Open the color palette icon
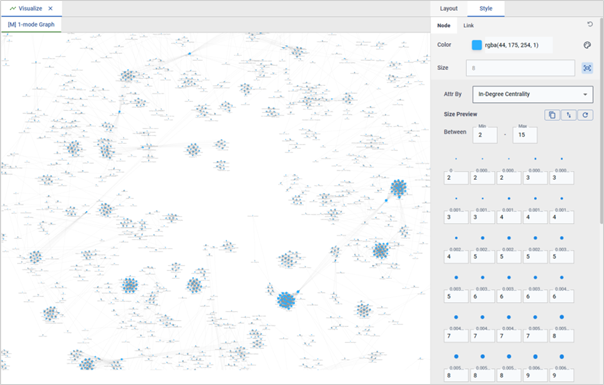This screenshot has width=604, height=385. [x=587, y=45]
